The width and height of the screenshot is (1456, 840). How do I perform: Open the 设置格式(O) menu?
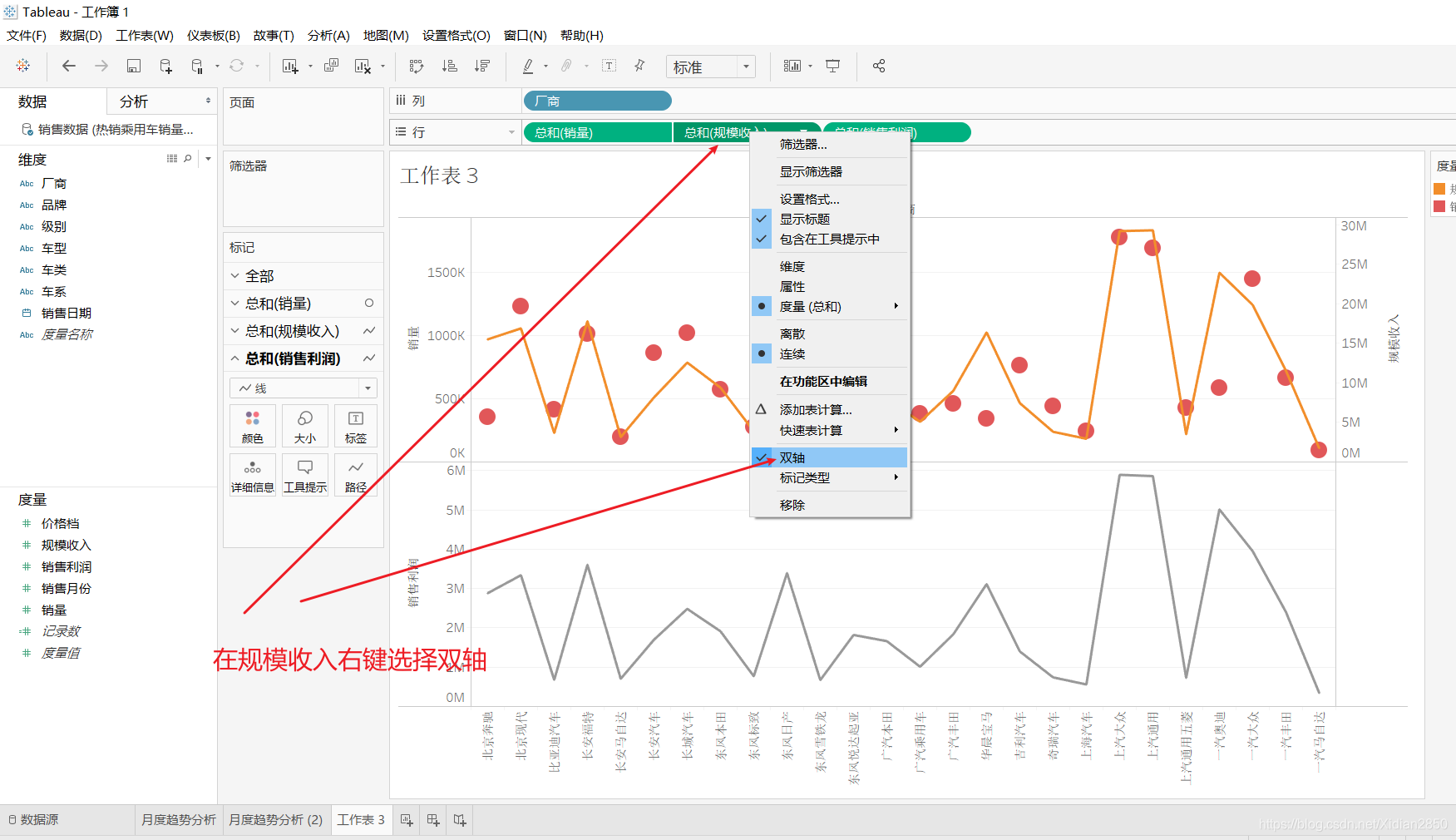[457, 35]
